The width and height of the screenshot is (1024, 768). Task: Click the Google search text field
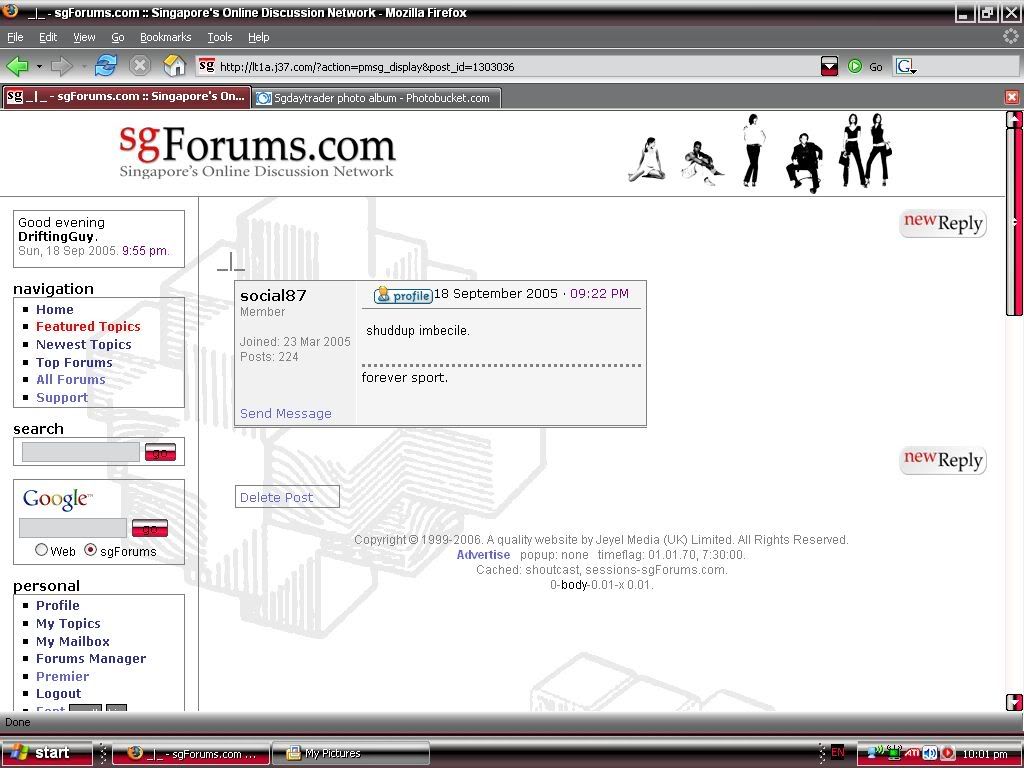point(72,528)
